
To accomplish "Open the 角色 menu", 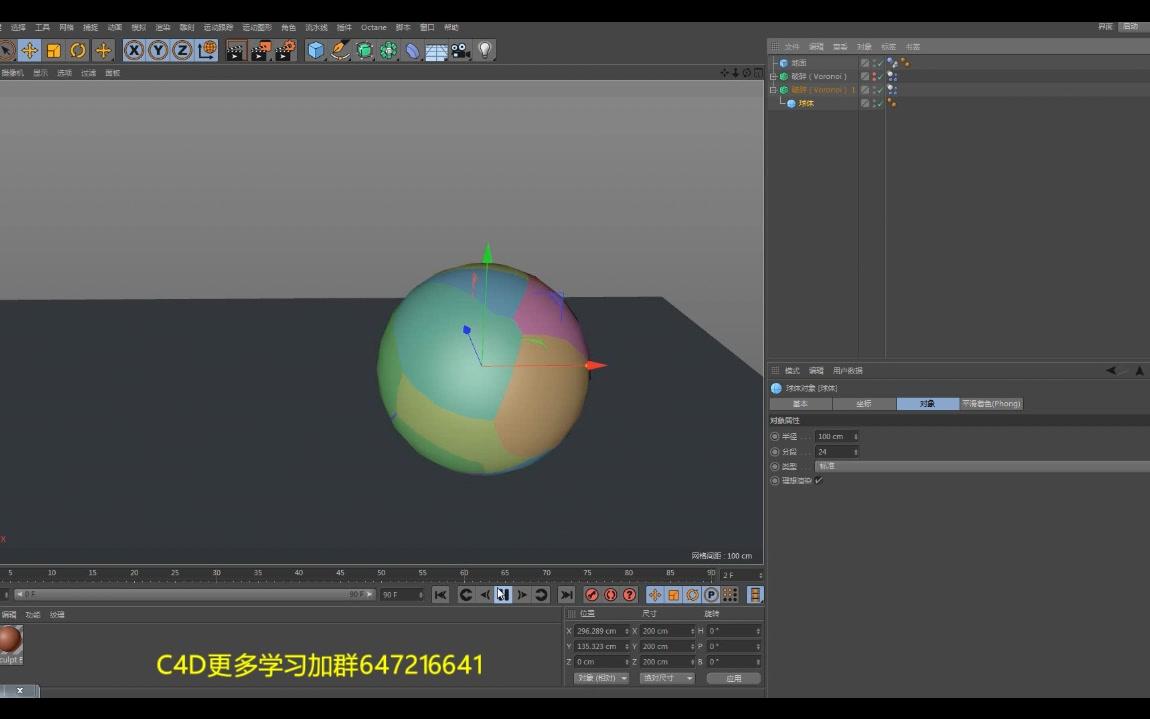I will pos(288,27).
